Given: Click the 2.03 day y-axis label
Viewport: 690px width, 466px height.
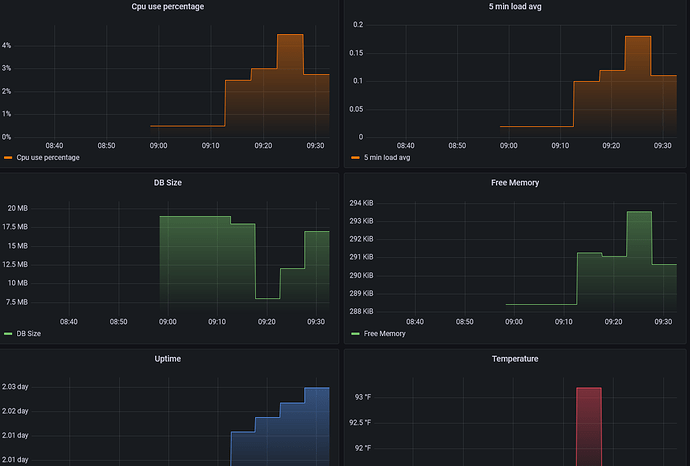Looking at the screenshot, I should tap(15, 387).
